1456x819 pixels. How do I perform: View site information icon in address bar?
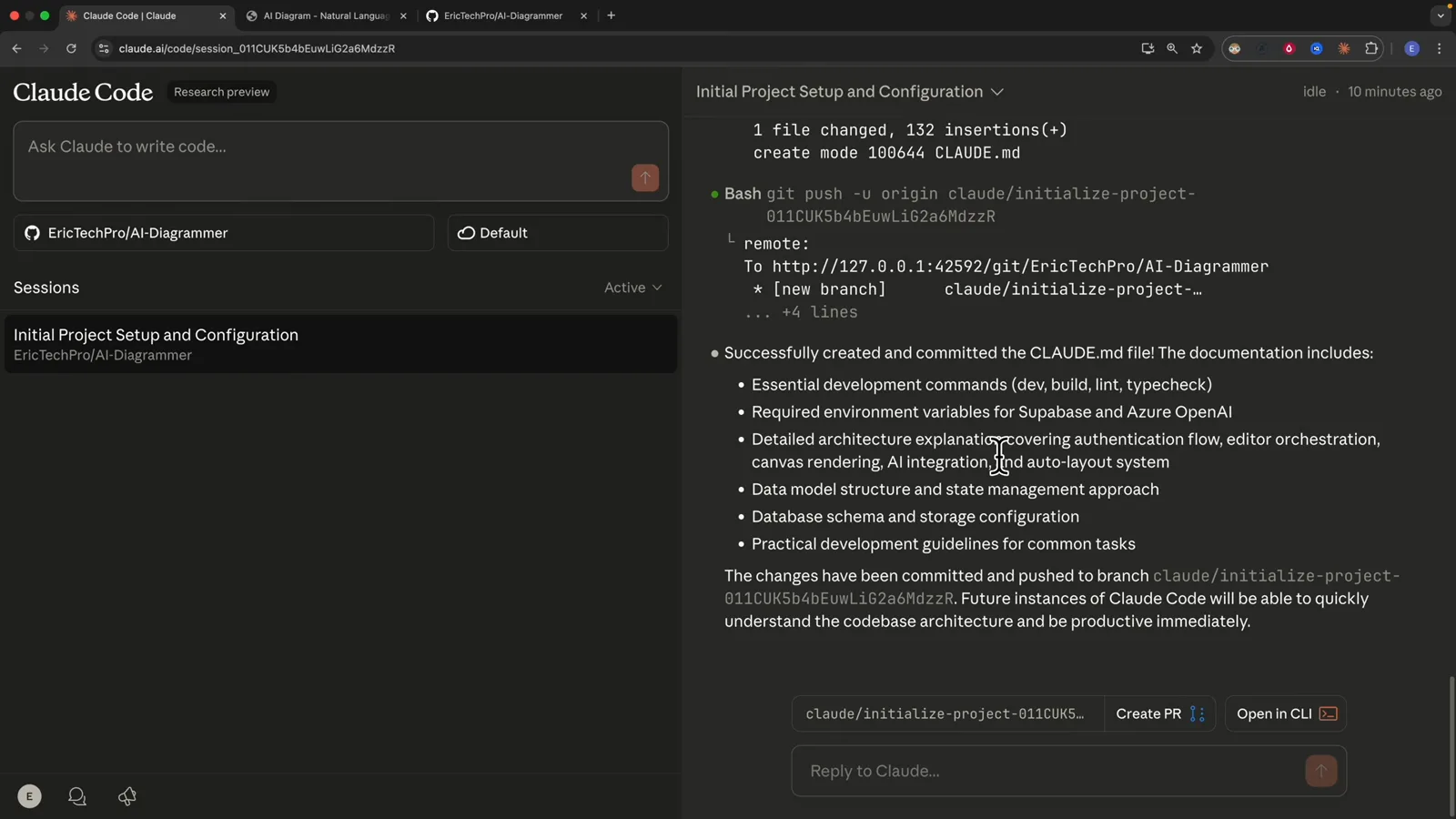104,48
